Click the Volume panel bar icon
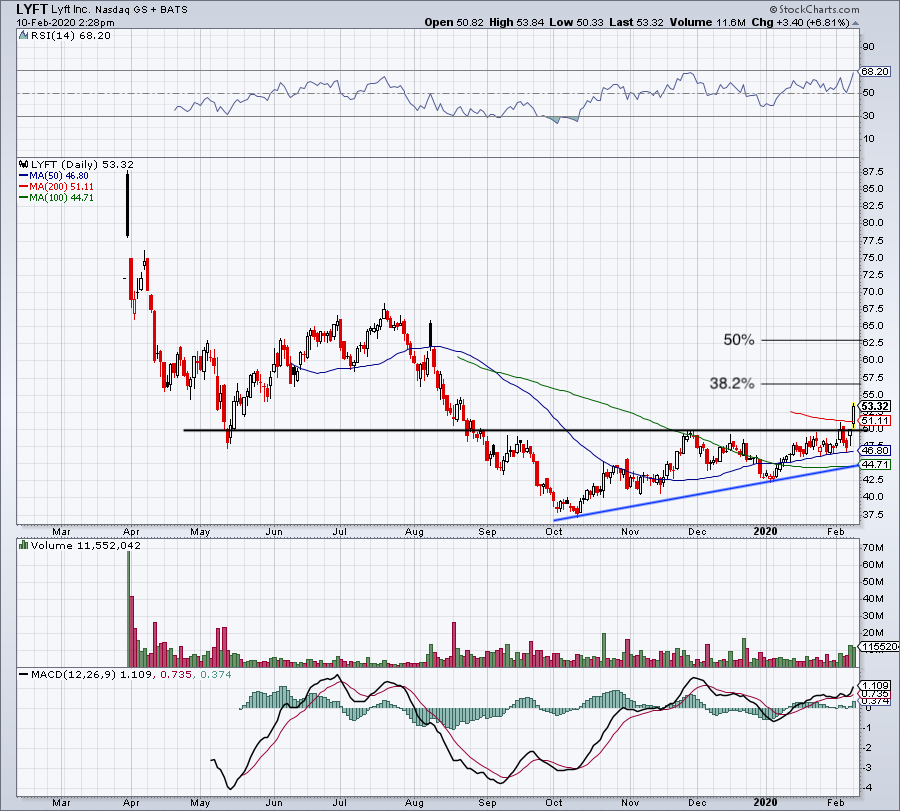 24,545
